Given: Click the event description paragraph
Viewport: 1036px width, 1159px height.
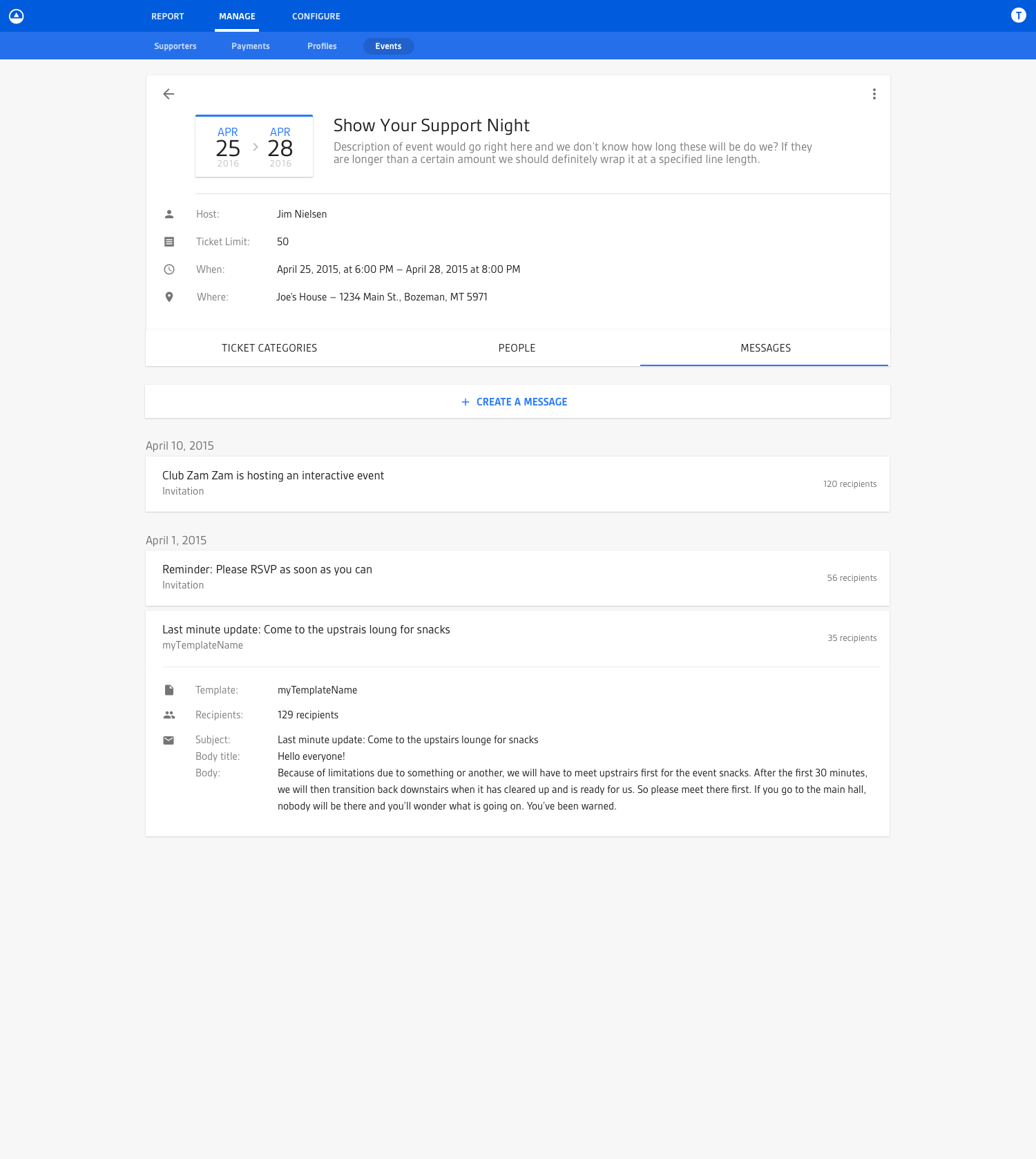Looking at the screenshot, I should coord(573,153).
